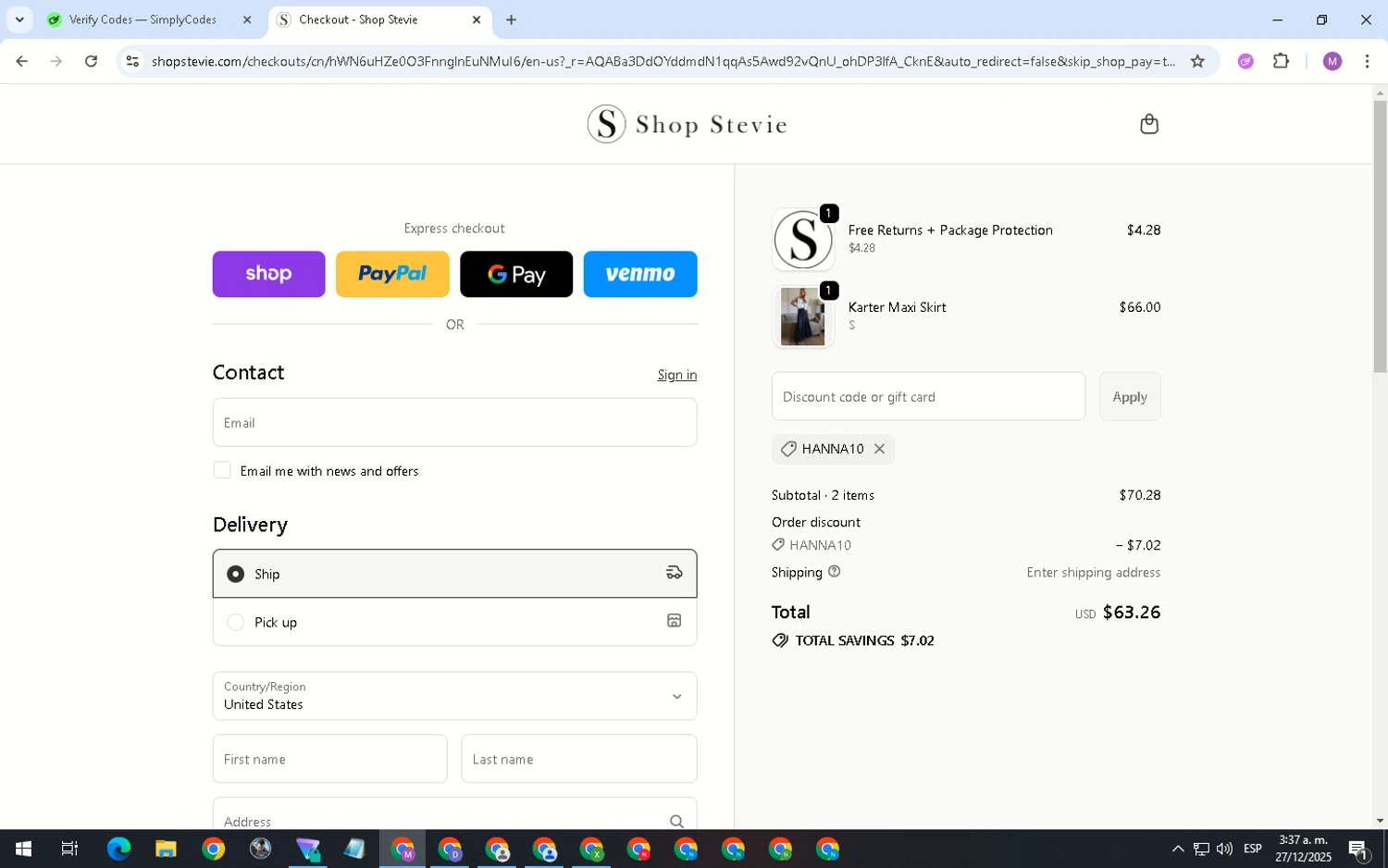Click the delivery truck icon in Ship row

pyautogui.click(x=674, y=573)
